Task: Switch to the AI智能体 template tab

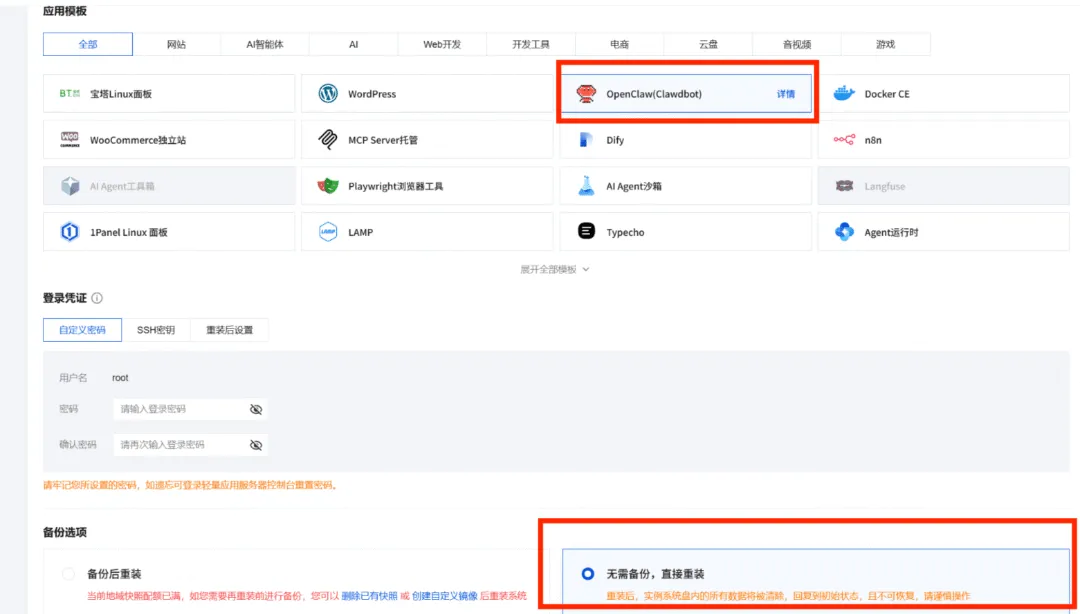Action: [x=265, y=44]
